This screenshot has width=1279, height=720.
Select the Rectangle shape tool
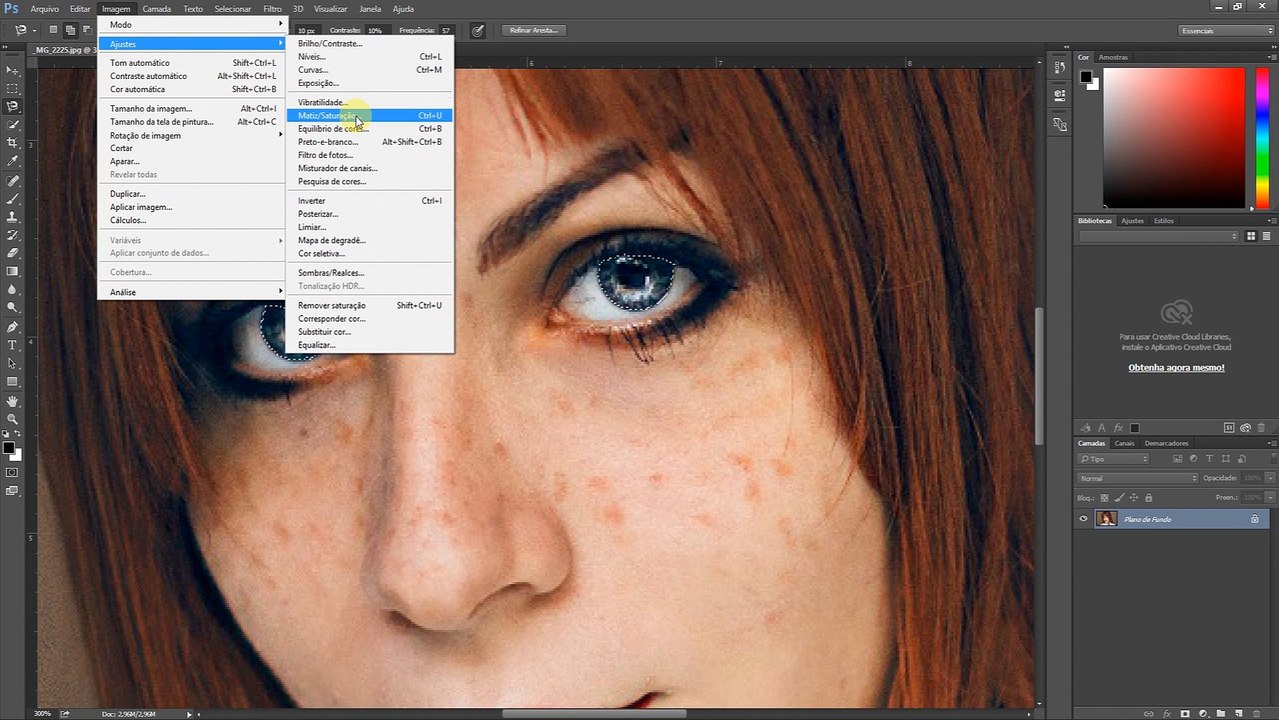point(13,382)
